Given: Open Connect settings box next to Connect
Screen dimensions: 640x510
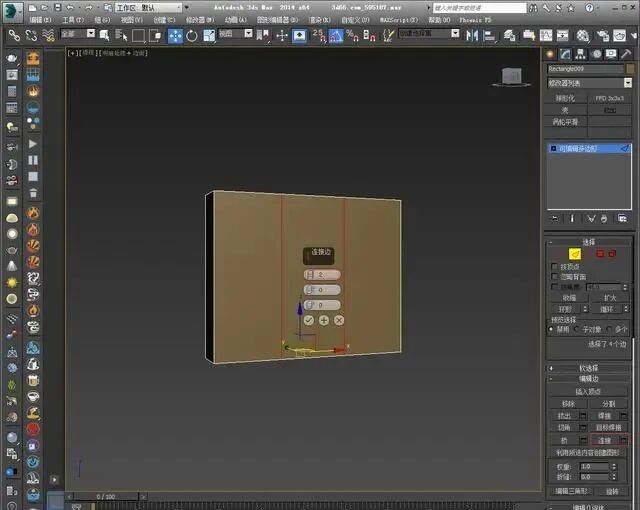Looking at the screenshot, I should [x=624, y=440].
